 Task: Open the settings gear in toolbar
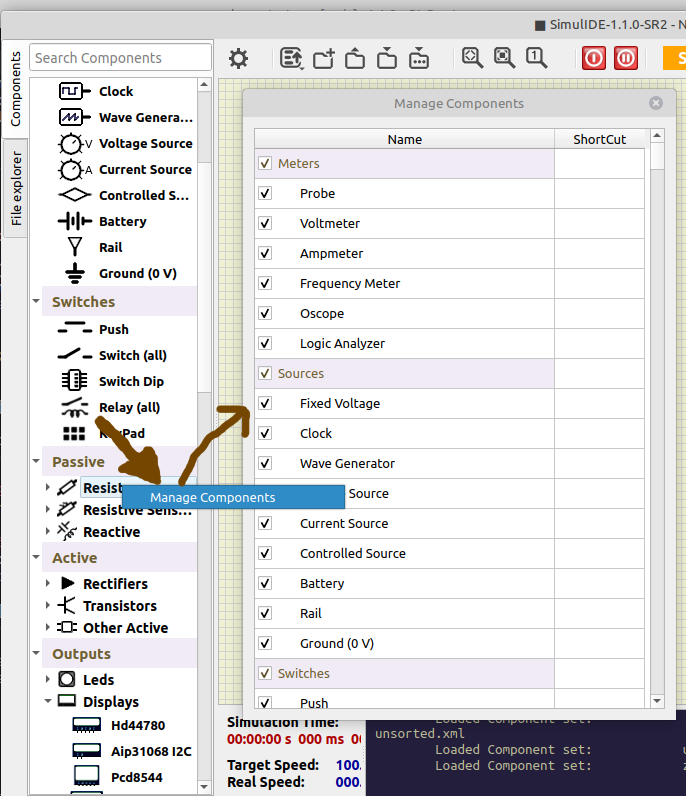pyautogui.click(x=238, y=58)
